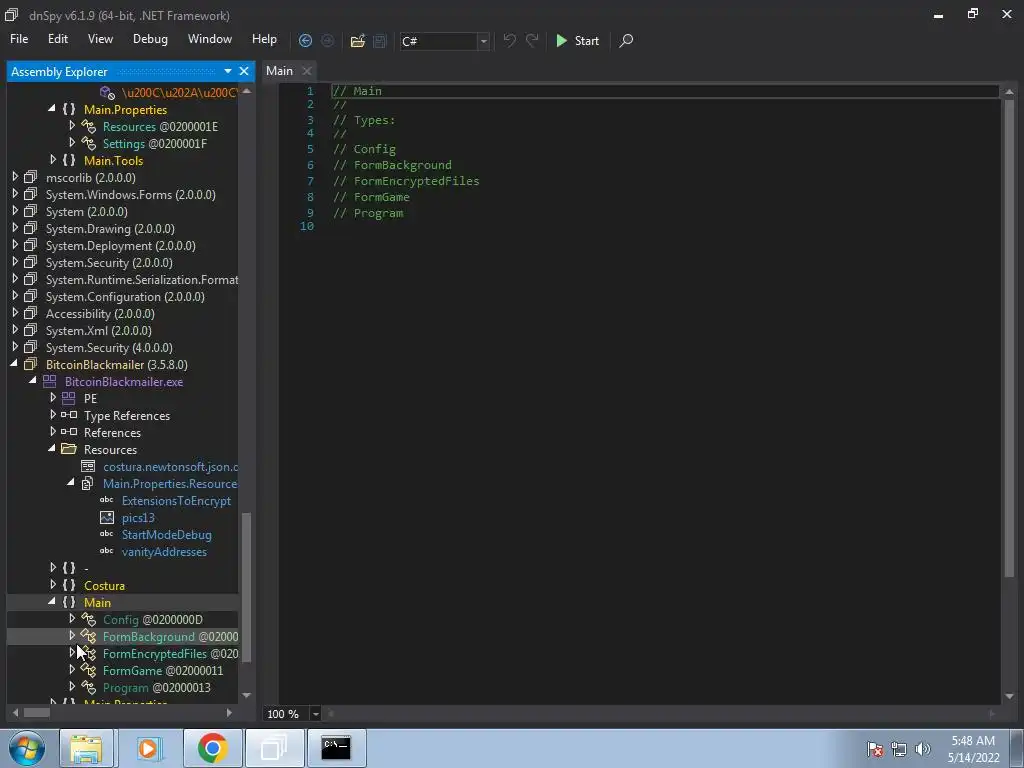Open the Window menu
Screen dimensions: 1024x768
(x=210, y=39)
